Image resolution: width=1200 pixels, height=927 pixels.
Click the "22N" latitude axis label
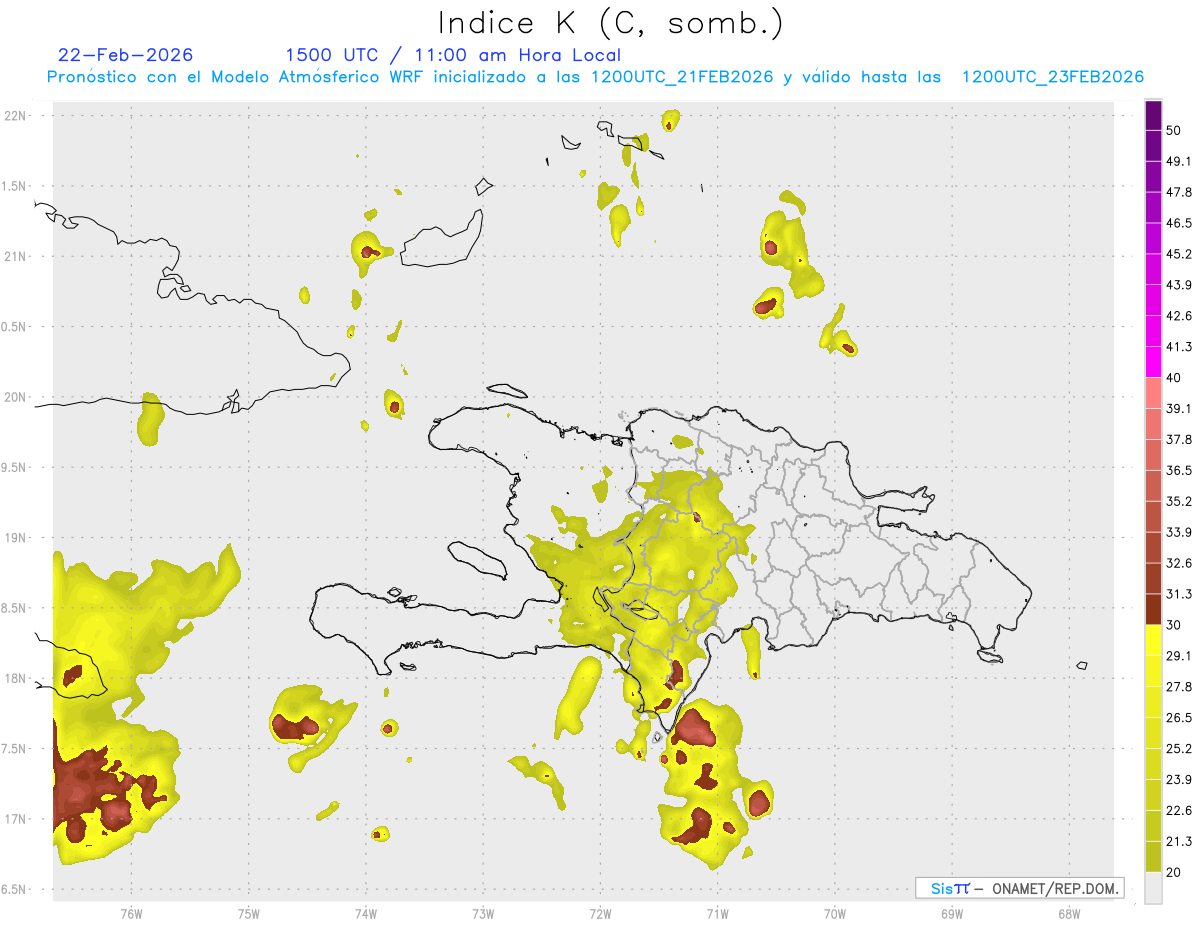pyautogui.click(x=17, y=116)
